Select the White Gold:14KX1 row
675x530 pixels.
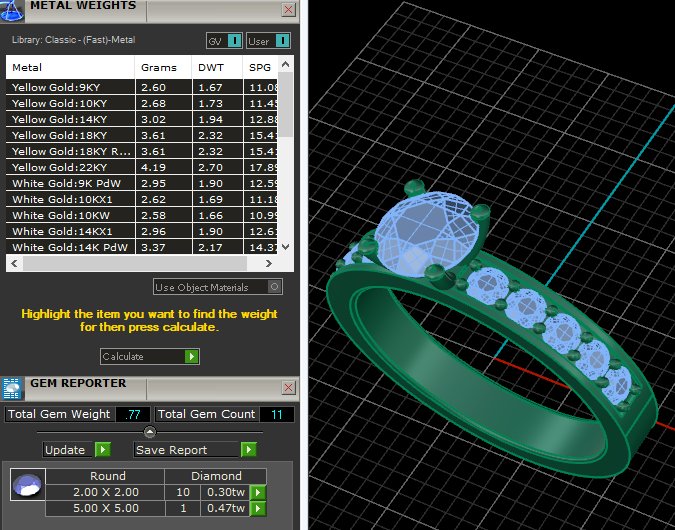pyautogui.click(x=142, y=231)
